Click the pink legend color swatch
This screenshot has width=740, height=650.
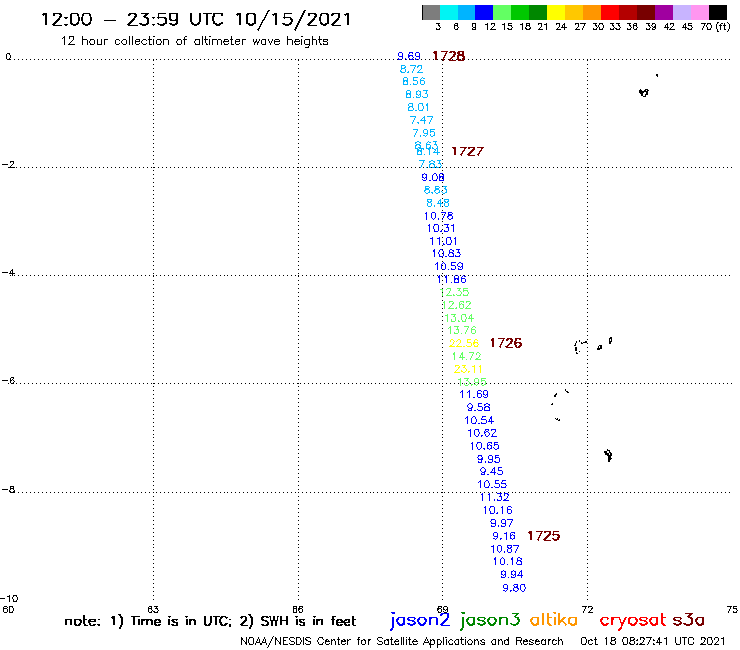(x=700, y=12)
